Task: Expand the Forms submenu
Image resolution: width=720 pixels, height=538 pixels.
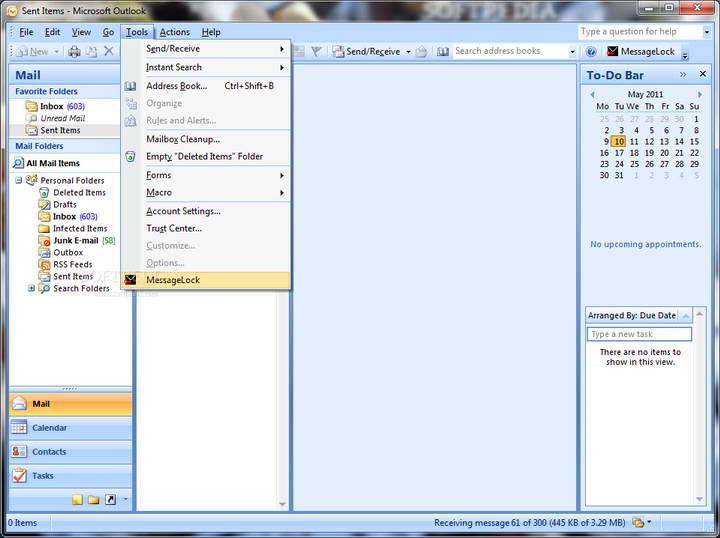Action: [x=206, y=175]
